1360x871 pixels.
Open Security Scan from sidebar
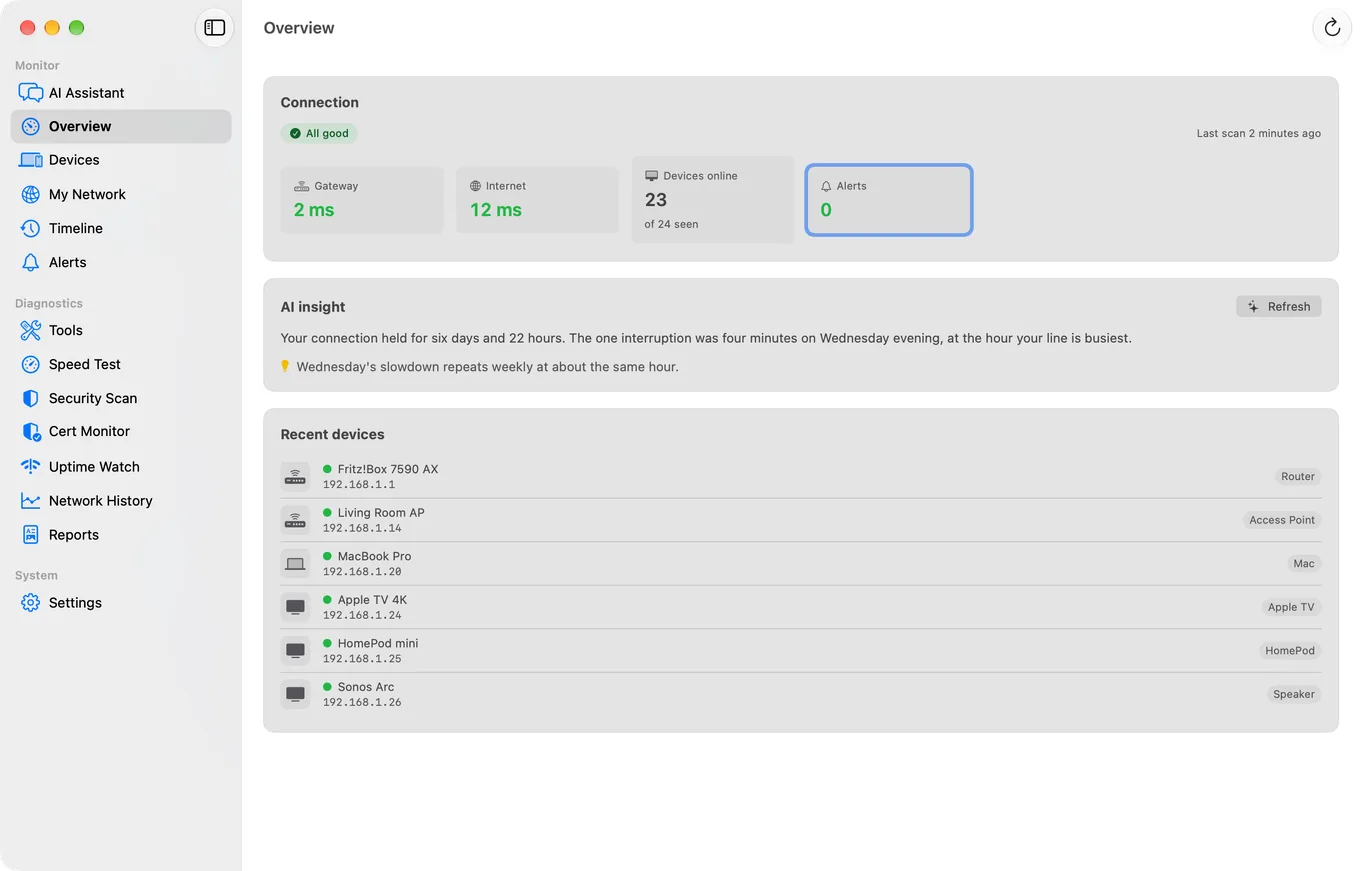tap(121, 398)
